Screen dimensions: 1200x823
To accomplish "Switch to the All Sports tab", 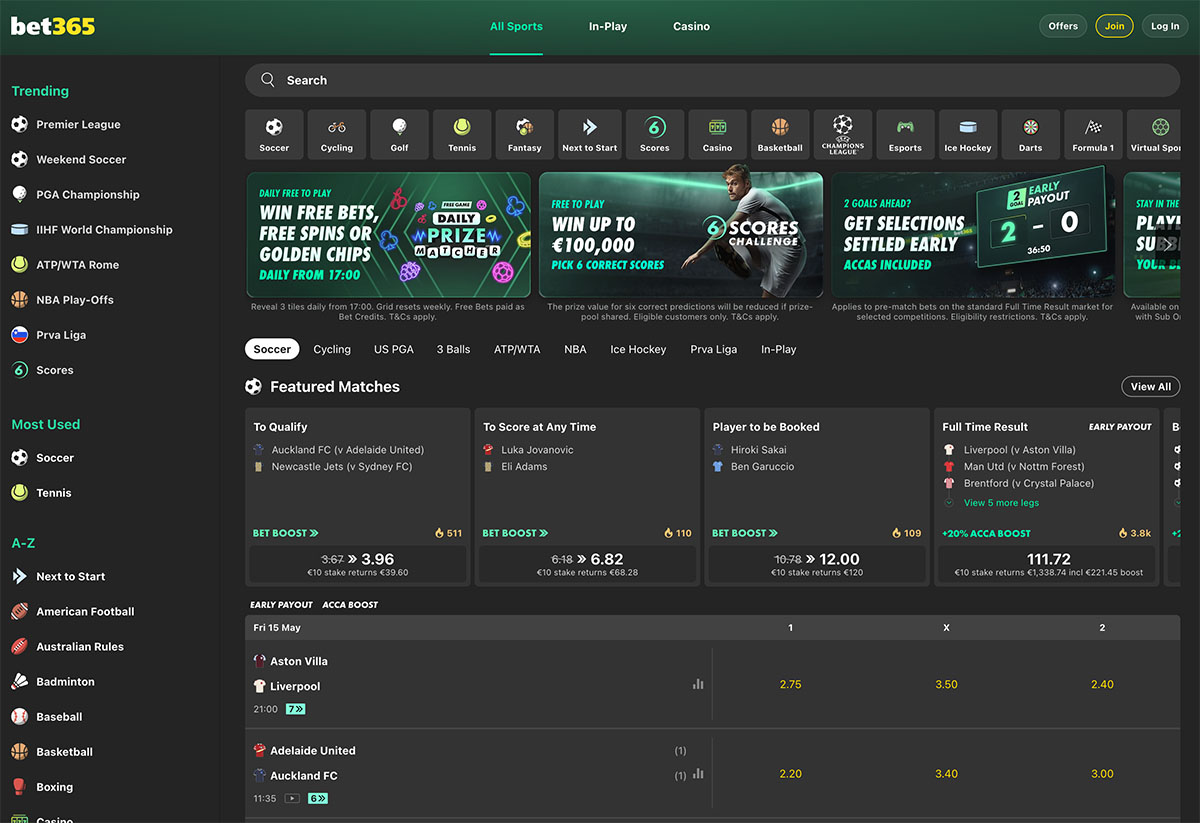I will [x=516, y=27].
